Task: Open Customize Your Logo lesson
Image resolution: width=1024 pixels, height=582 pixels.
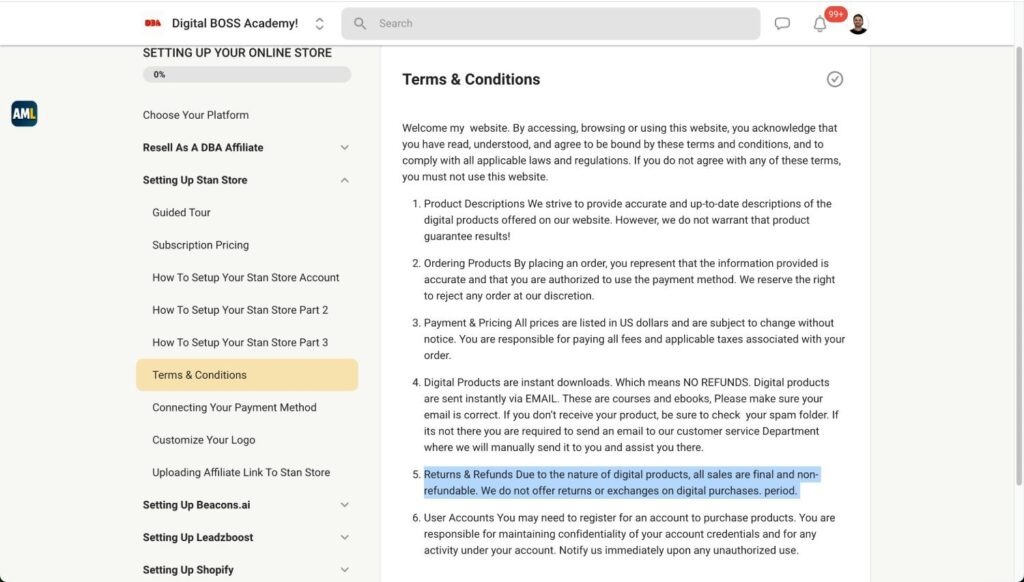Action: click(x=204, y=440)
